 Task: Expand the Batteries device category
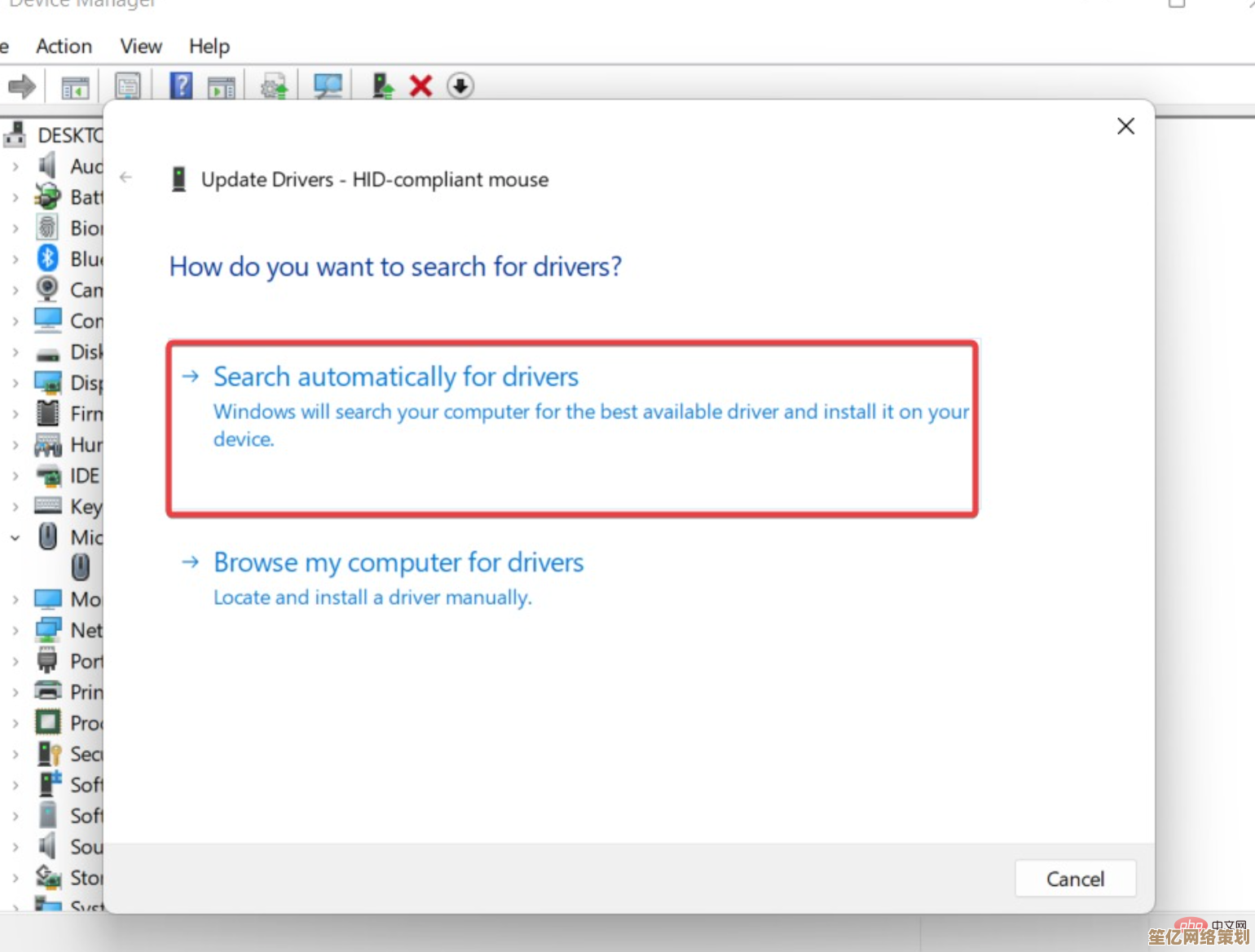tap(15, 196)
